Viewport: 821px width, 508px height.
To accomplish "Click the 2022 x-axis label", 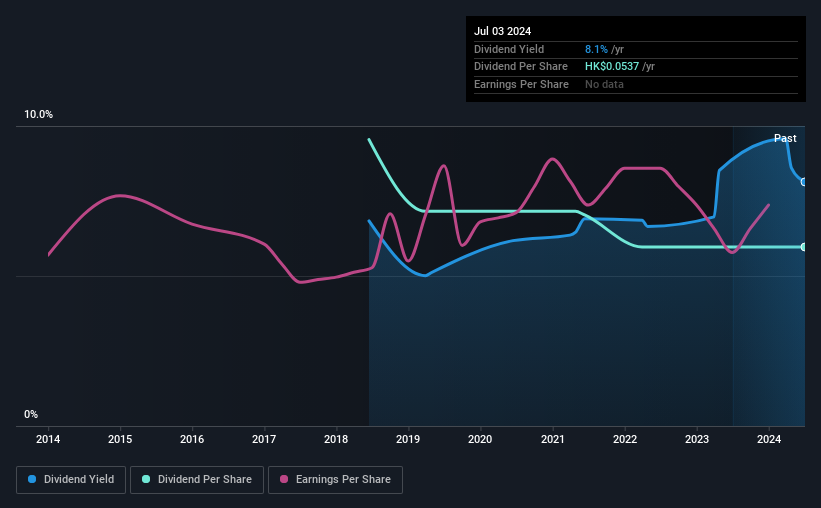I will [x=625, y=439].
